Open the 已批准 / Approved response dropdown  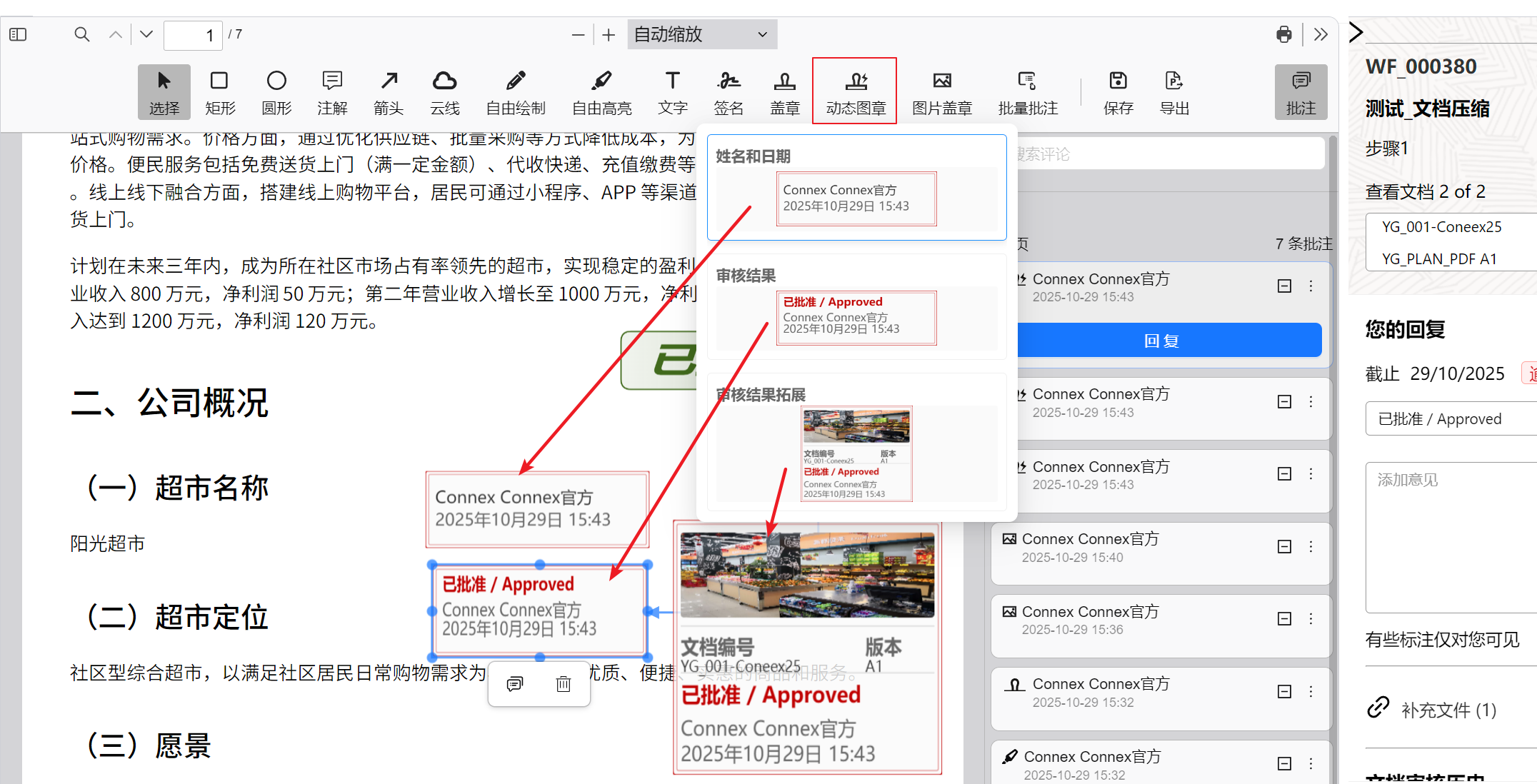tap(1450, 419)
